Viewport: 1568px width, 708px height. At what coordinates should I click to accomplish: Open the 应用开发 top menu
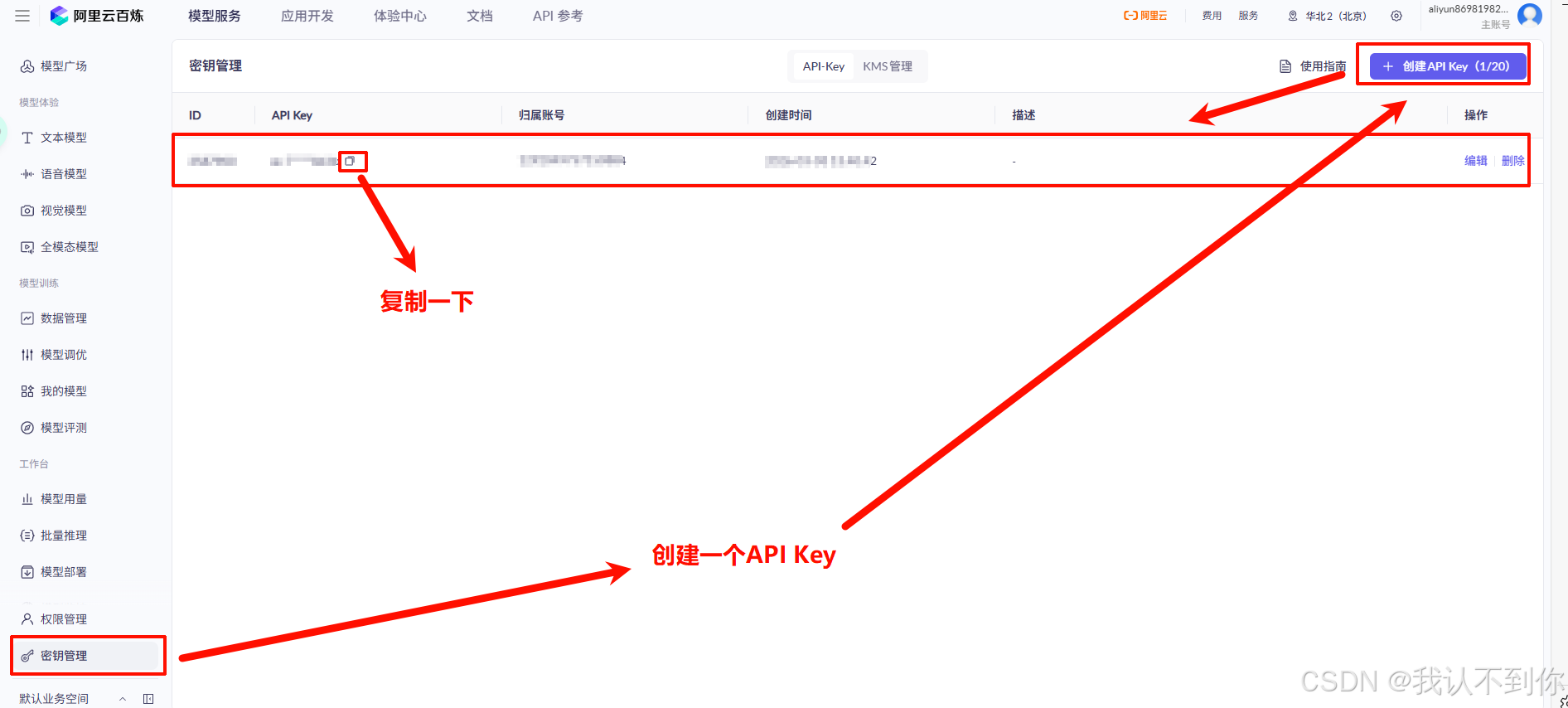(x=307, y=16)
